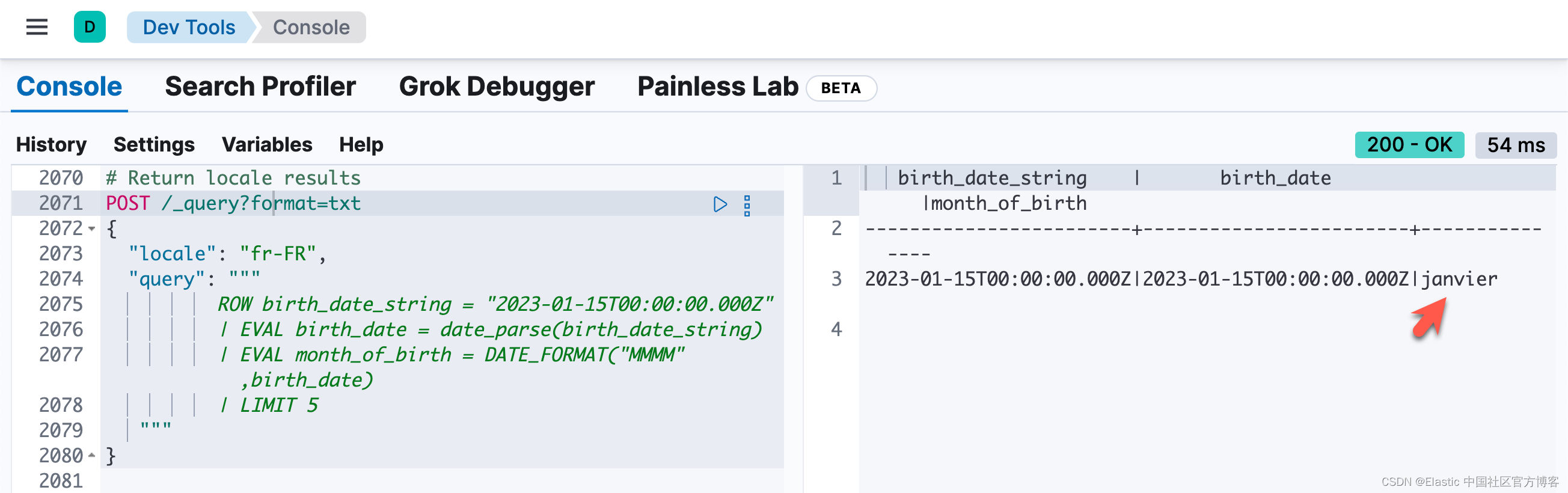Image resolution: width=1568 pixels, height=493 pixels.
Task: Click the "locale": "fr-FR" line
Action: click(227, 254)
